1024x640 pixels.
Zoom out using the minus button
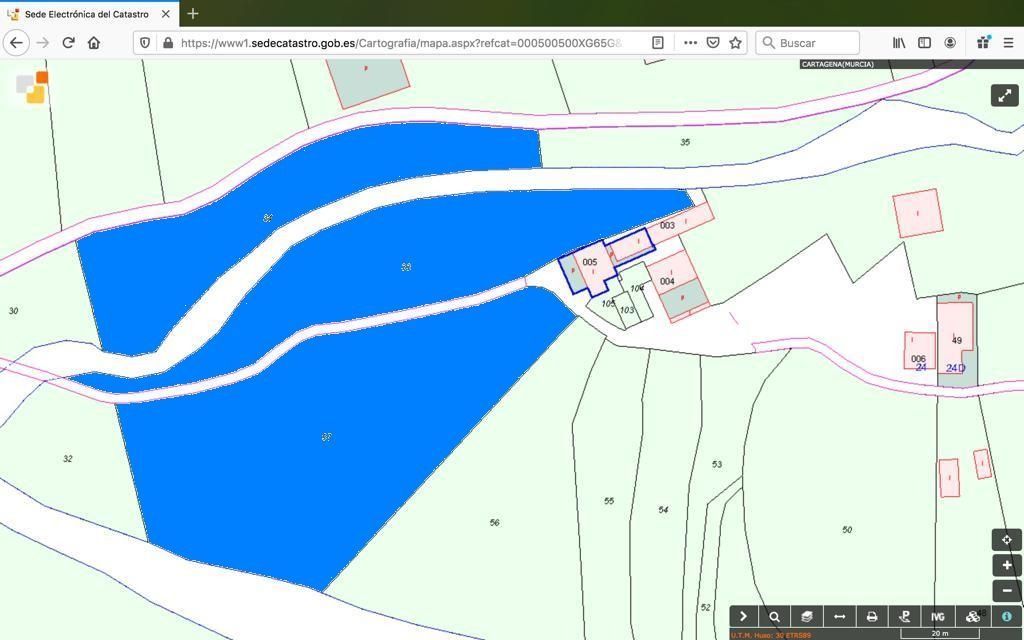pos(1006,590)
